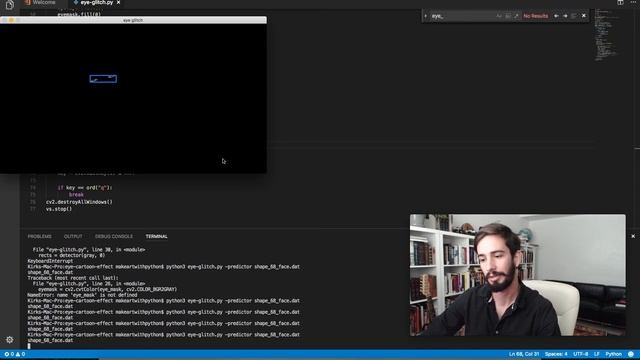Click the 'vs.stop()' code line

pyautogui.click(x=59, y=209)
